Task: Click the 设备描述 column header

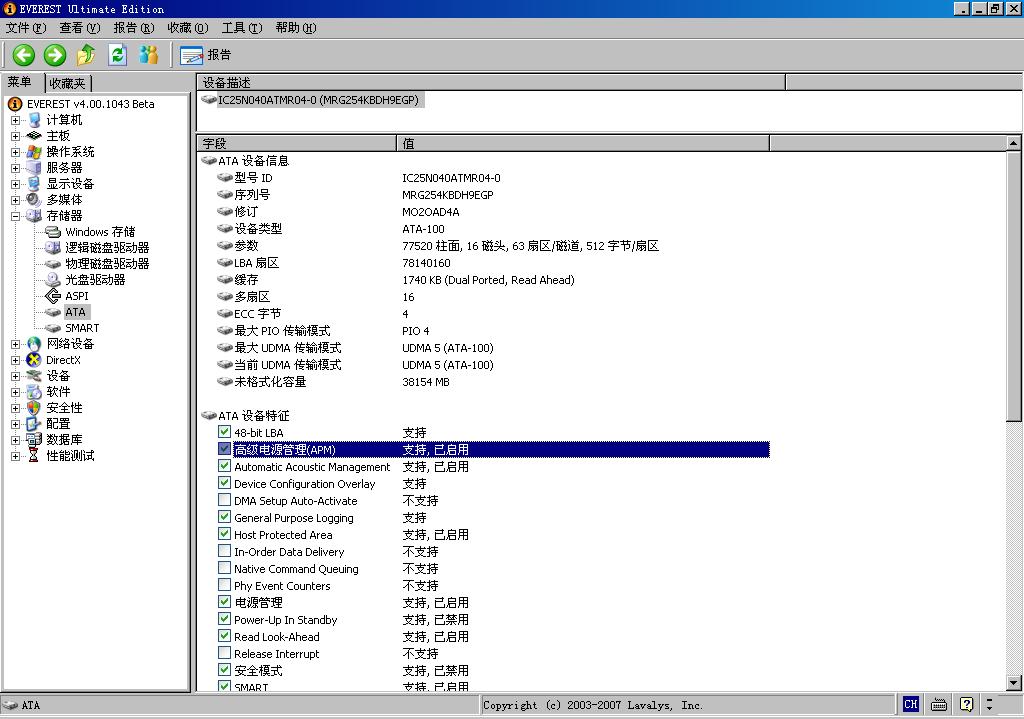Action: 491,83
